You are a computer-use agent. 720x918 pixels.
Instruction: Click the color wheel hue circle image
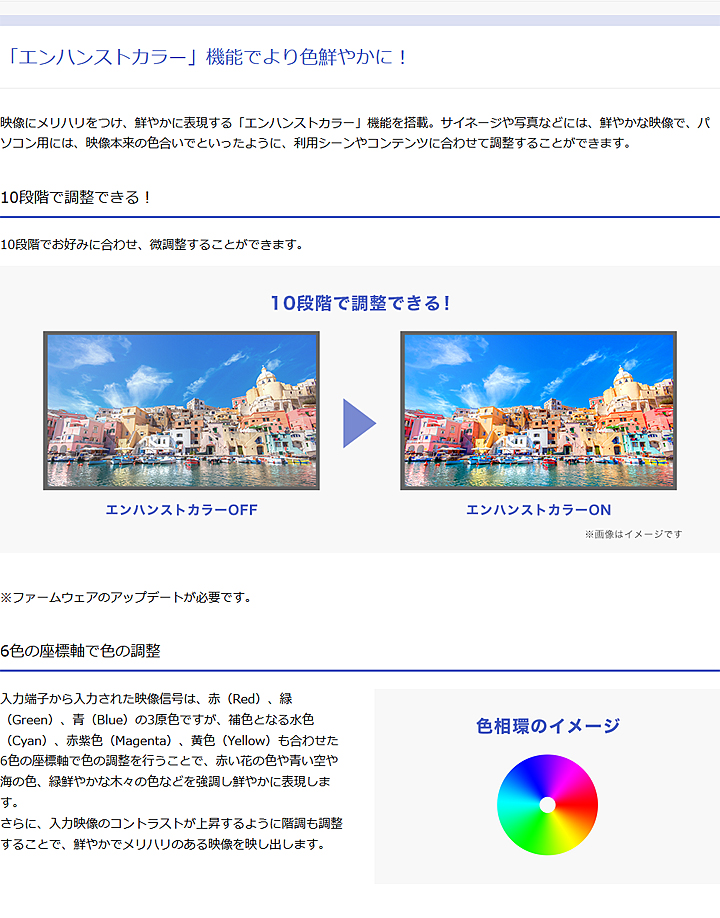pyautogui.click(x=547, y=804)
